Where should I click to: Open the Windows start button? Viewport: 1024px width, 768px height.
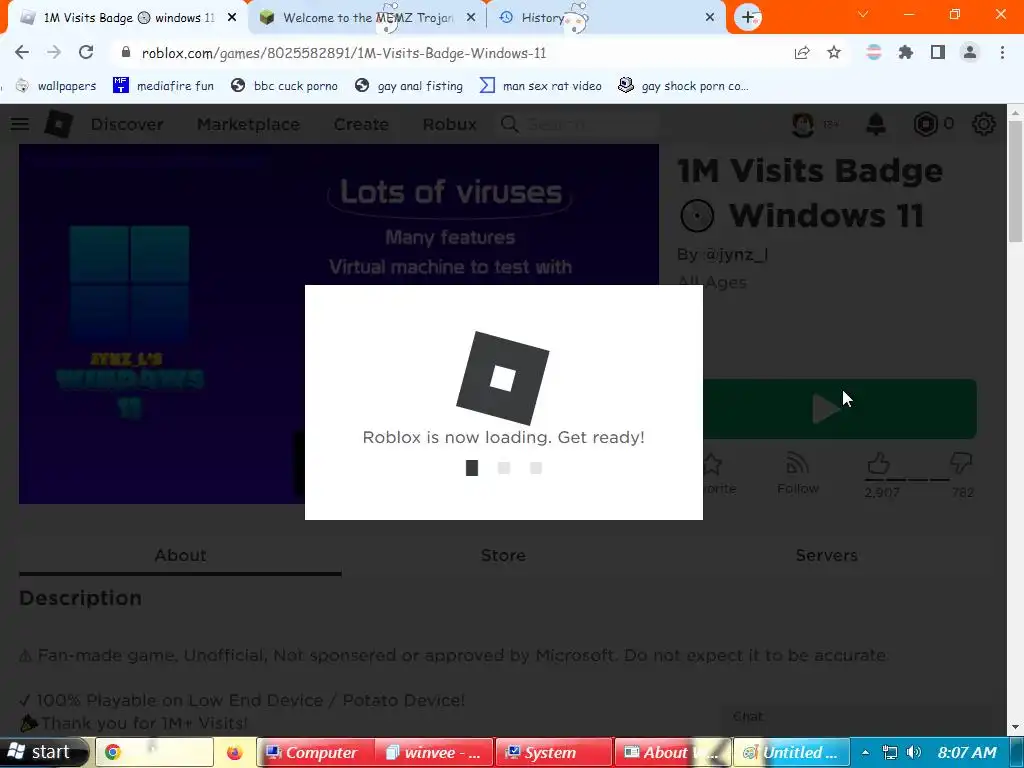[x=43, y=752]
